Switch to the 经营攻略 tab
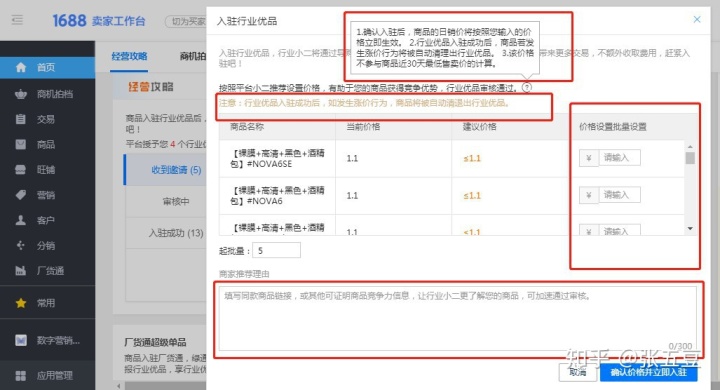This screenshot has height=390, width=720. 129,57
